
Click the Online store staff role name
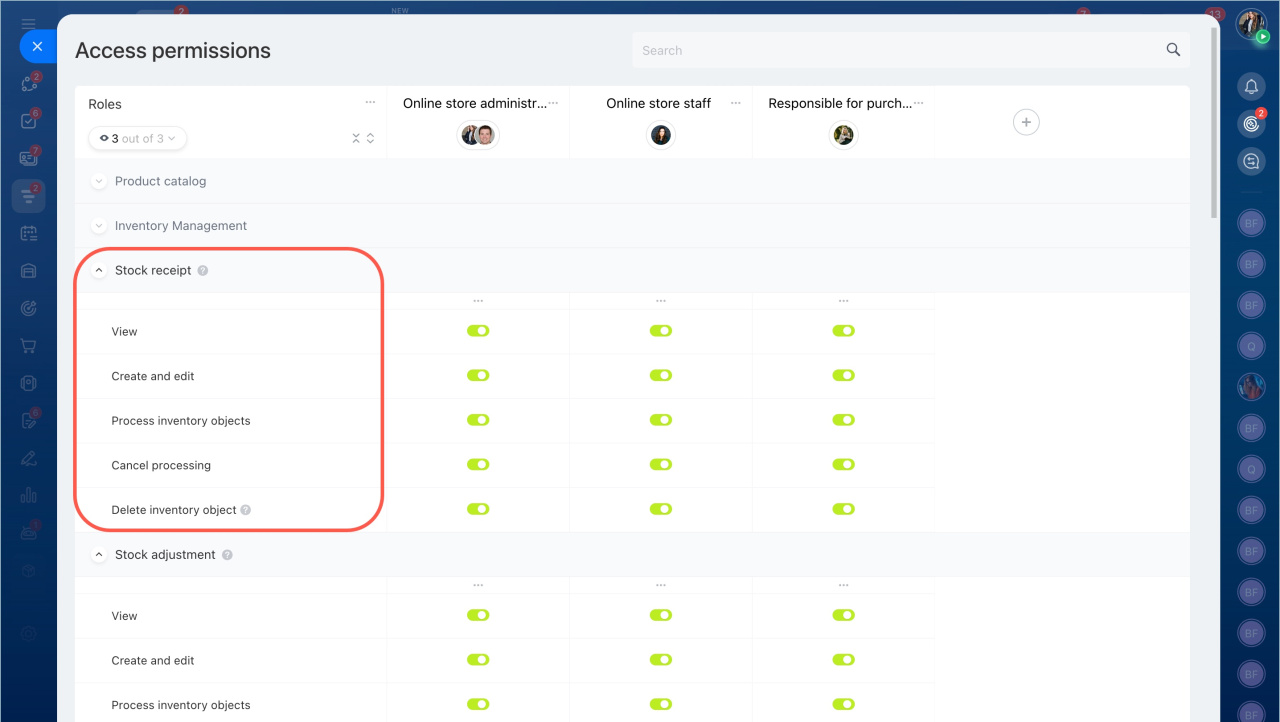[659, 103]
